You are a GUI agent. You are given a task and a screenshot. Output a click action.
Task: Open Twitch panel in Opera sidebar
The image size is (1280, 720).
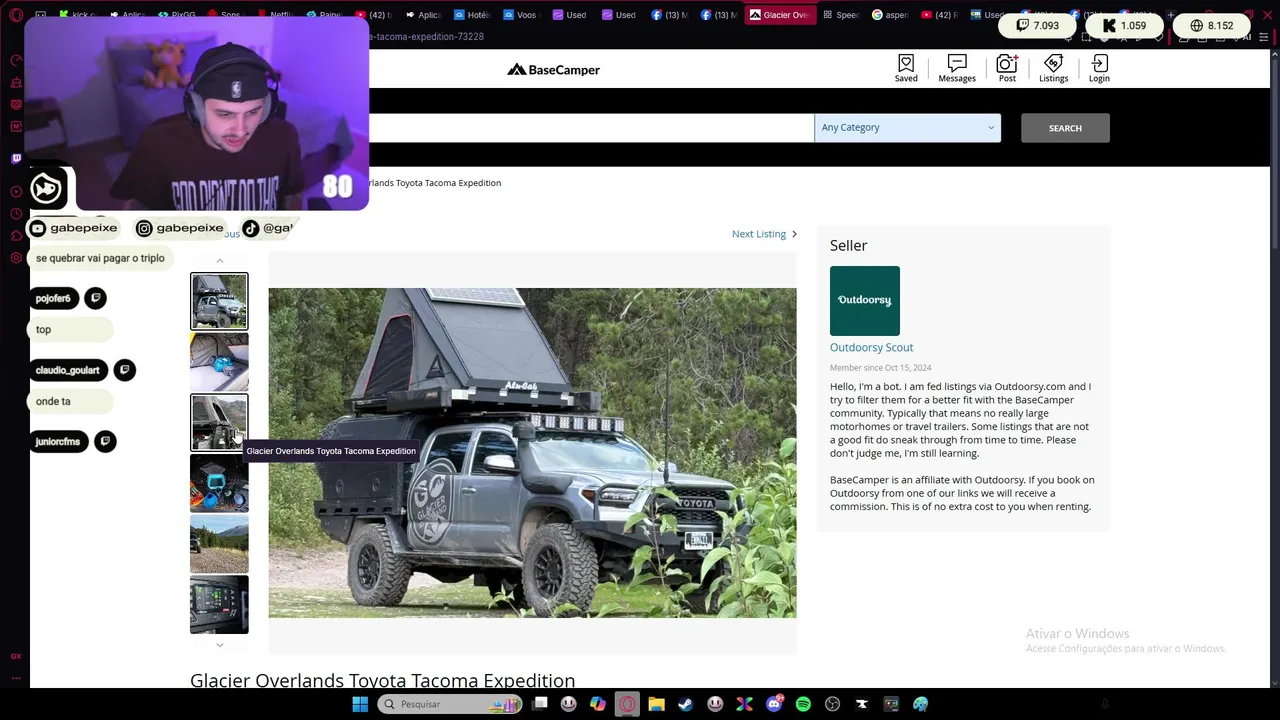point(16,158)
